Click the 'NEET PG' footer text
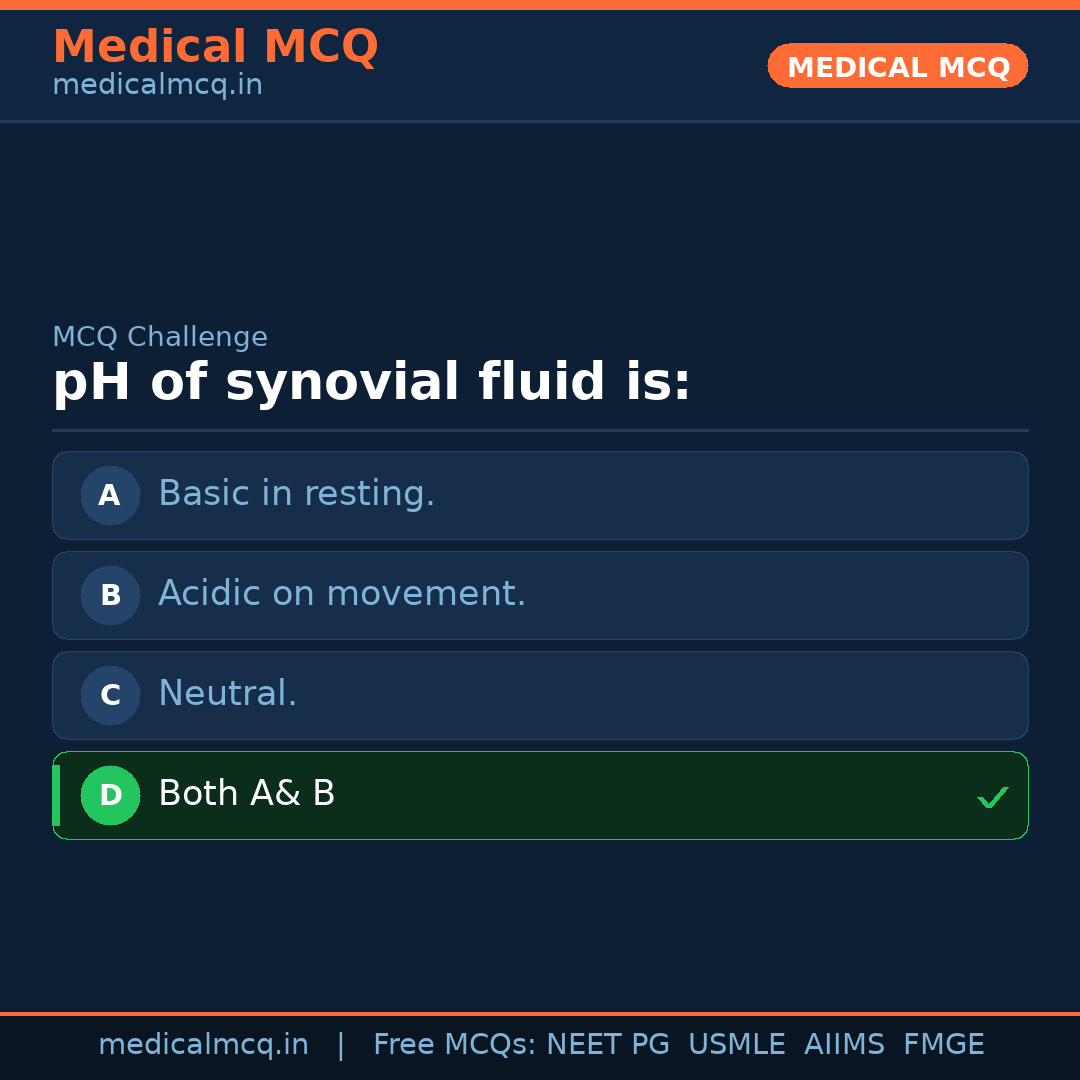 tap(608, 1045)
